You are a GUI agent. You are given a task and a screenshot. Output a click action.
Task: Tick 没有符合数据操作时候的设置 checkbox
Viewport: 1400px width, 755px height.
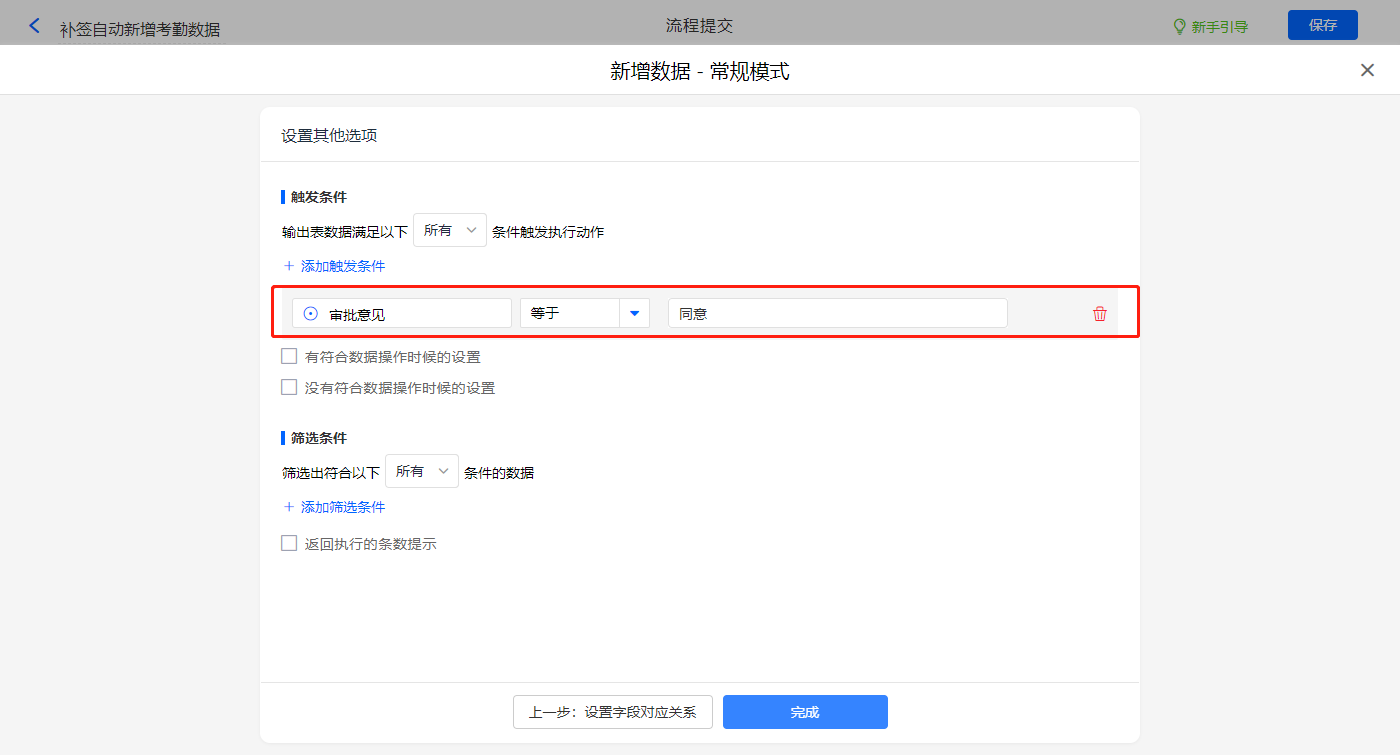click(289, 387)
